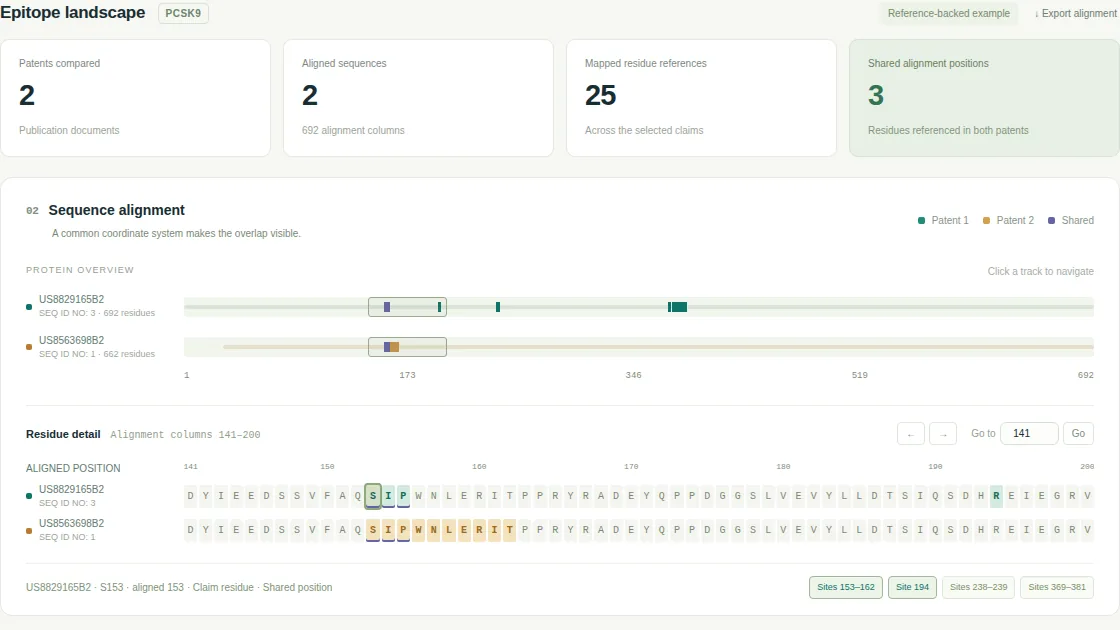The width and height of the screenshot is (1120, 630).
Task: Click the US8563698B2 label in the protein overview
Action: (x=71, y=340)
